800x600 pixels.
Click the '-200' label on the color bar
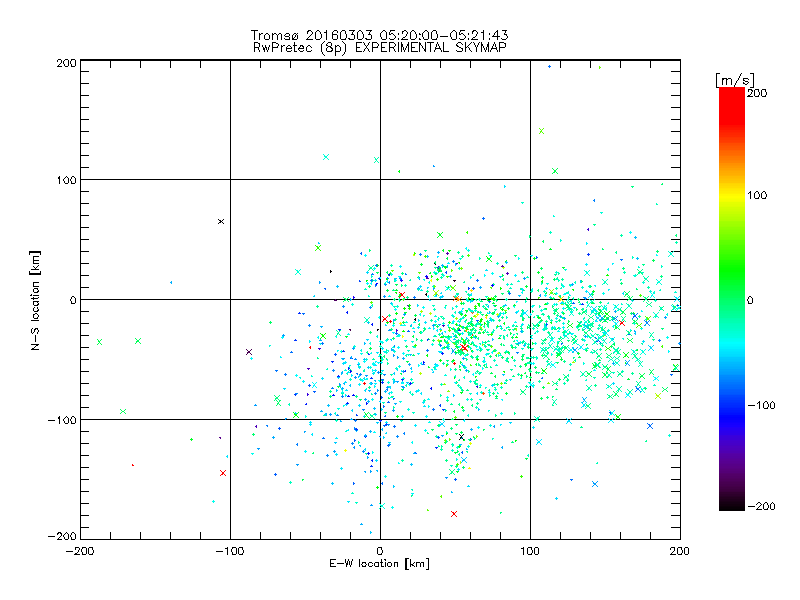(762, 506)
